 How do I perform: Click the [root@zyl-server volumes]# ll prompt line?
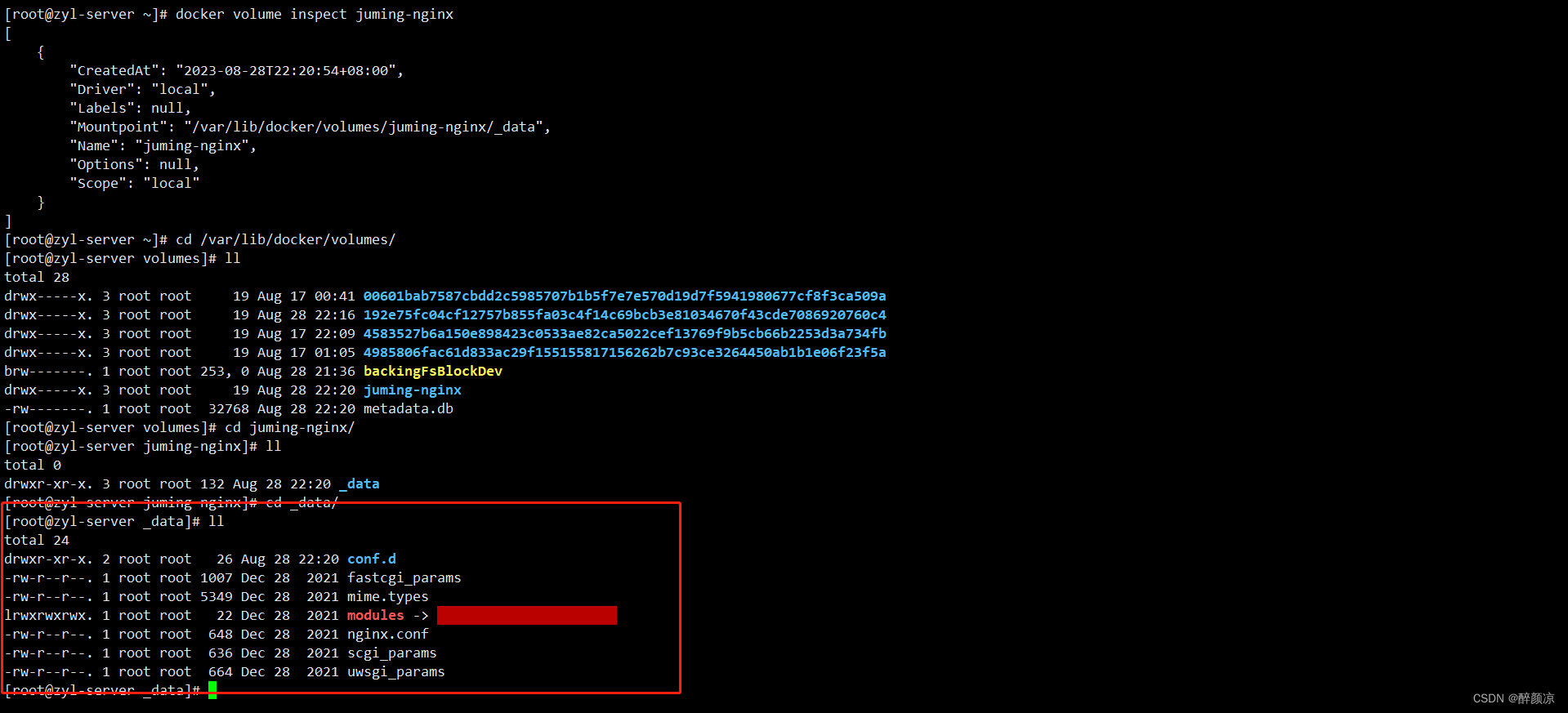pyautogui.click(x=123, y=258)
